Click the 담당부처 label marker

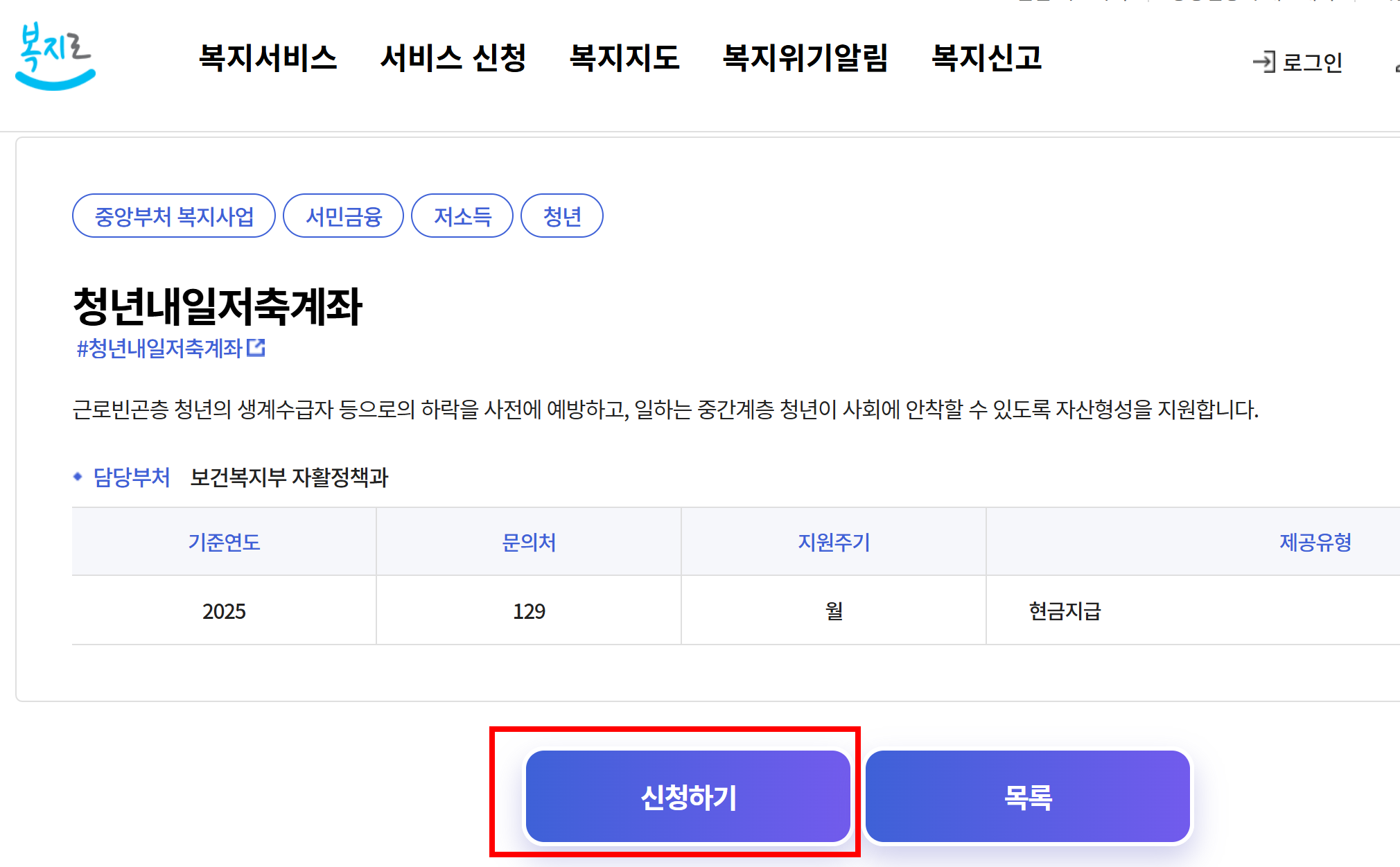pos(78,476)
